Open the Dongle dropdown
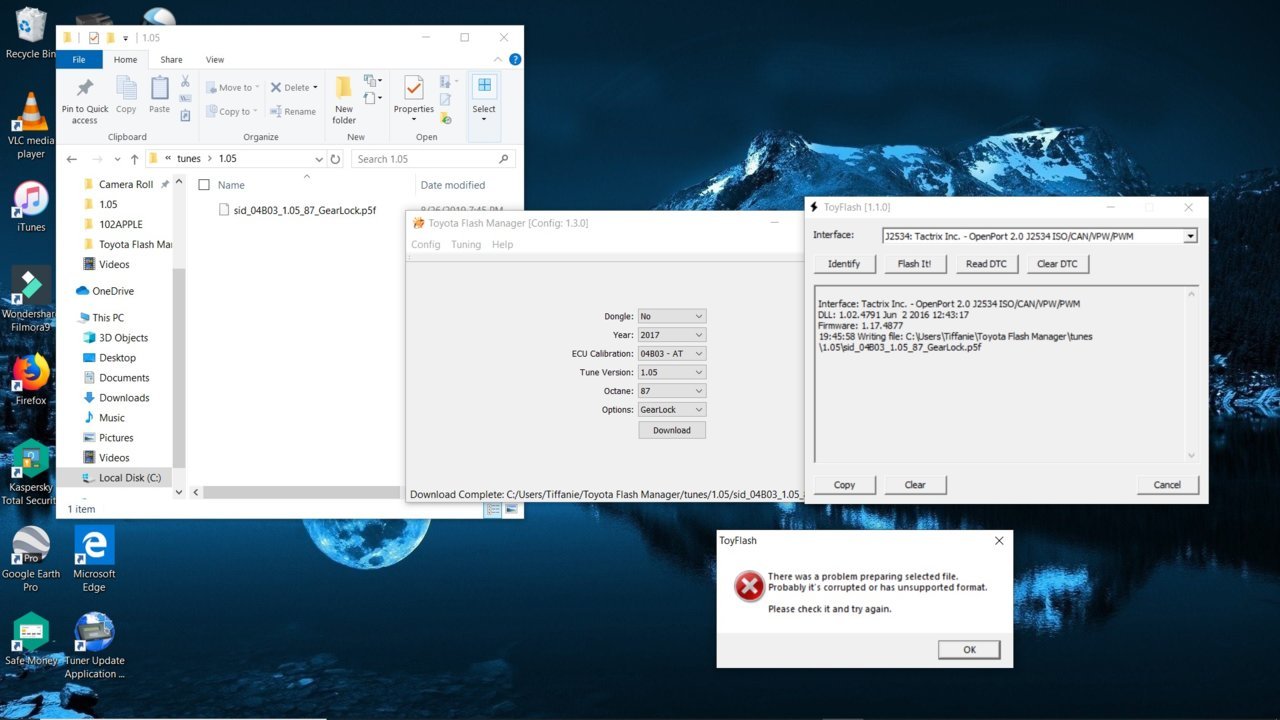 672,316
